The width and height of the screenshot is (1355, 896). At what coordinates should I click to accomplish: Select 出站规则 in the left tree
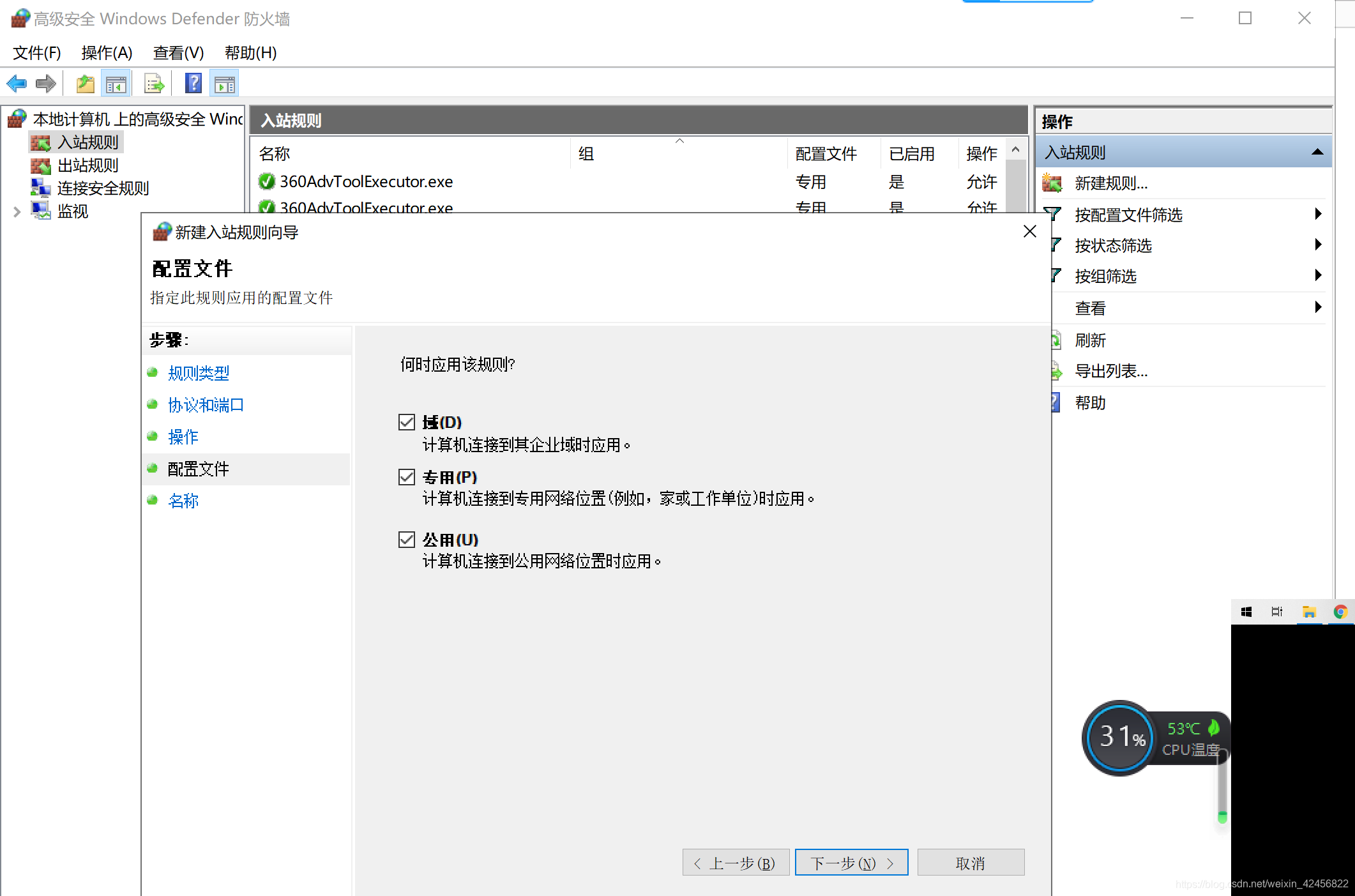87,165
